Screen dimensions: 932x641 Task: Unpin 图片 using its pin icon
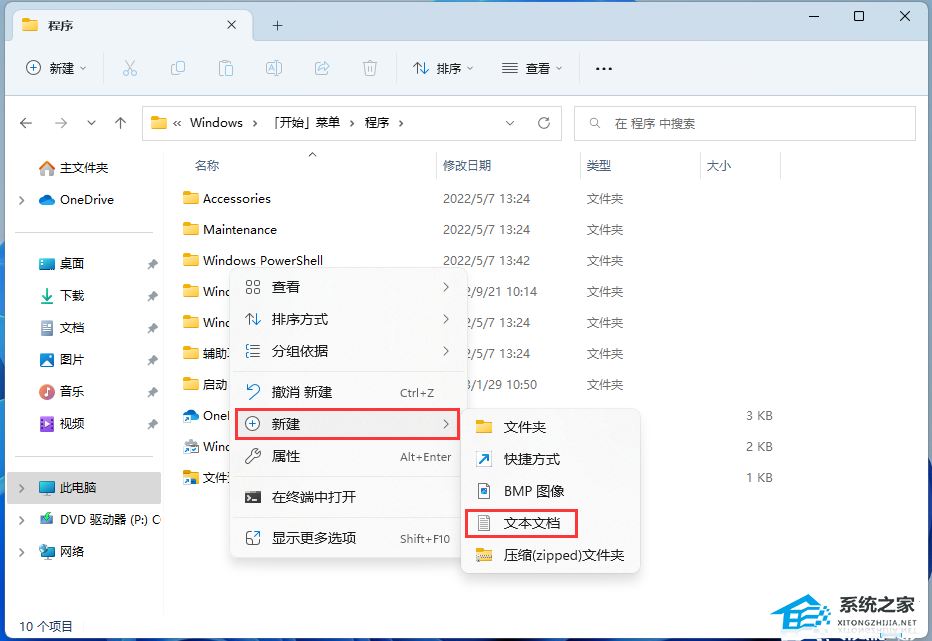tap(153, 360)
